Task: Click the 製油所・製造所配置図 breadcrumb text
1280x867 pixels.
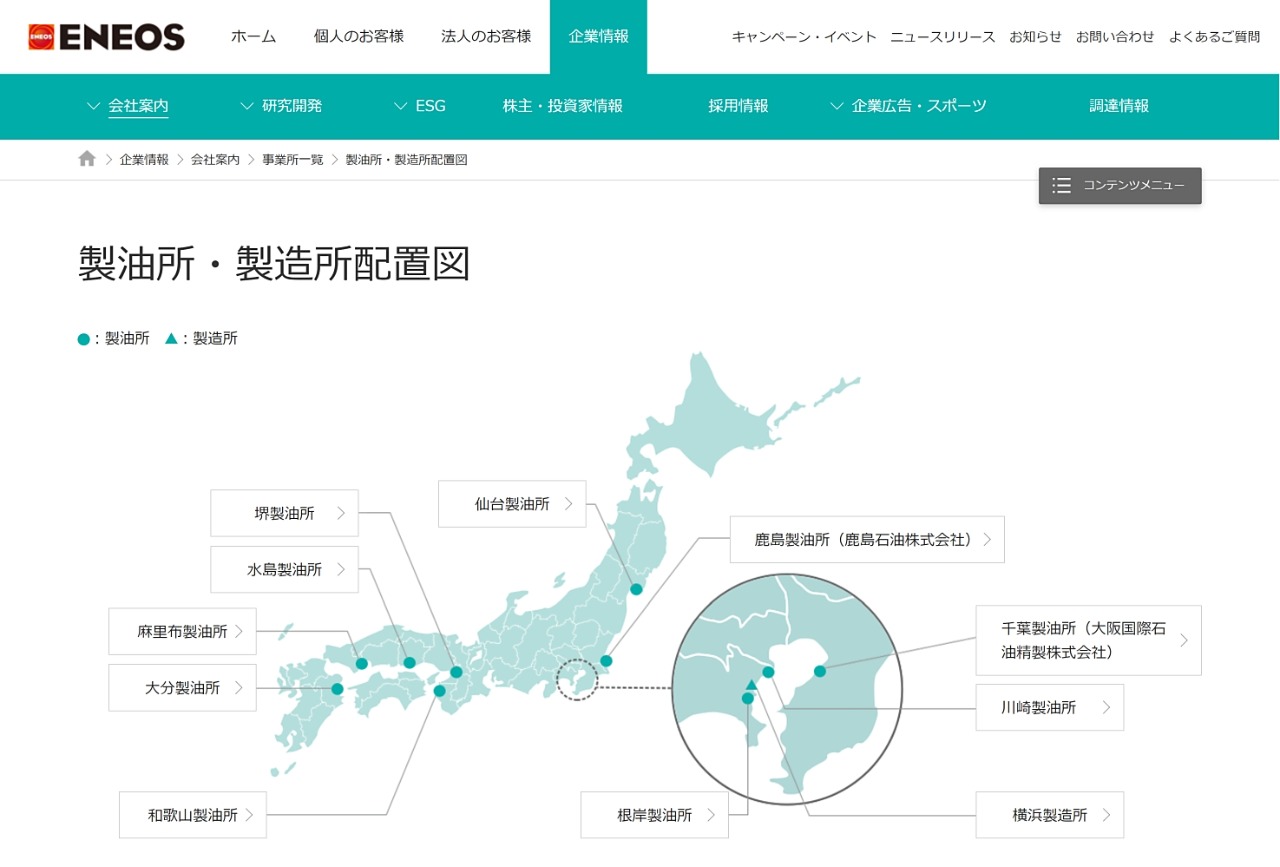Action: (x=406, y=160)
